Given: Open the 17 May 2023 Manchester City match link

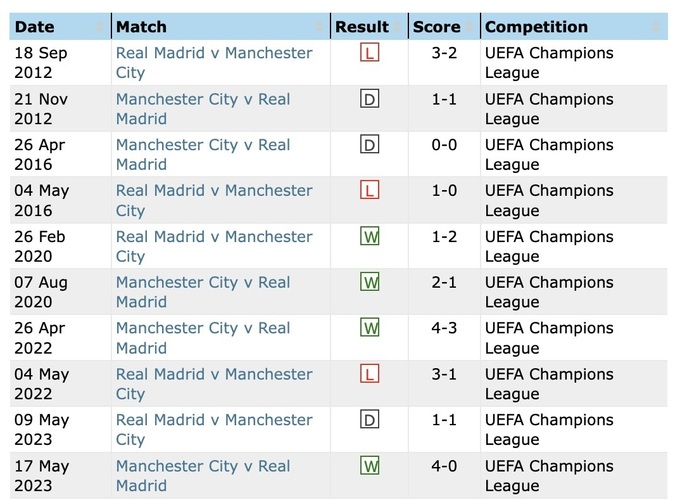Looking at the screenshot, I should 203,475.
